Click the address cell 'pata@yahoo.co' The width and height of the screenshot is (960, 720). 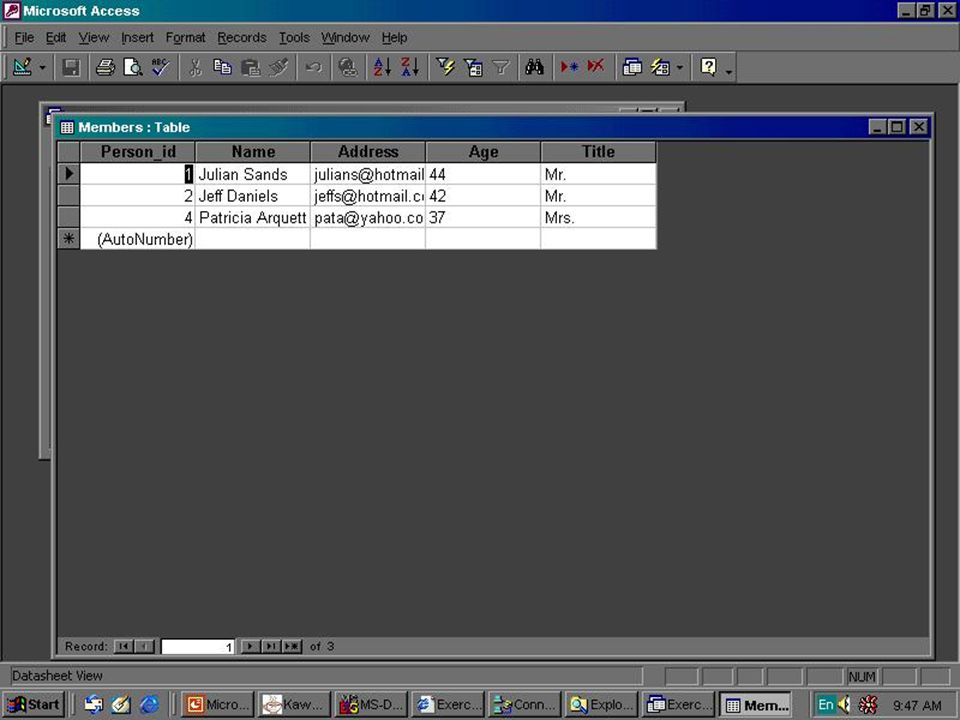click(368, 217)
